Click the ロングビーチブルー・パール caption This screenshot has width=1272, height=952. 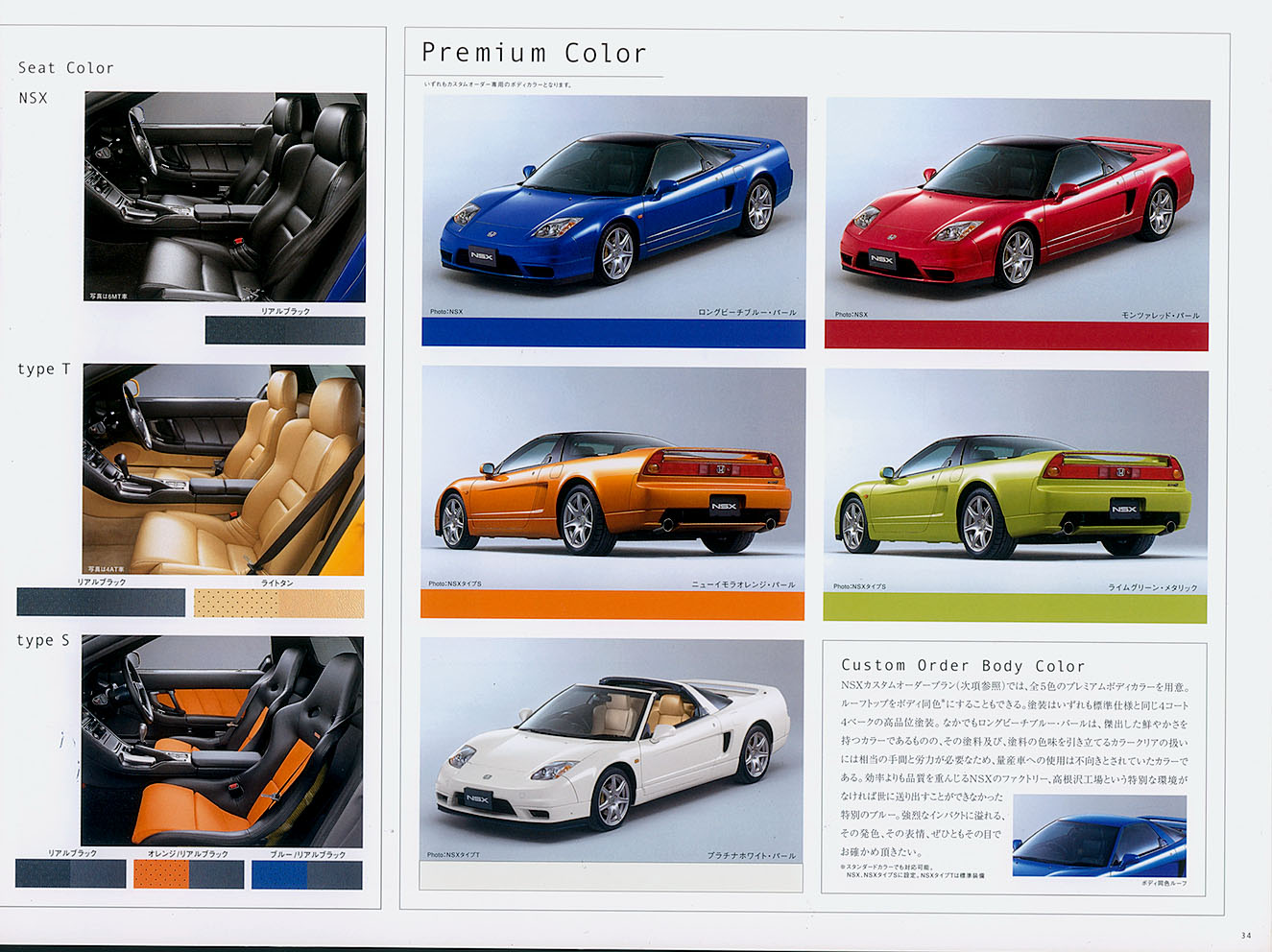point(747,312)
